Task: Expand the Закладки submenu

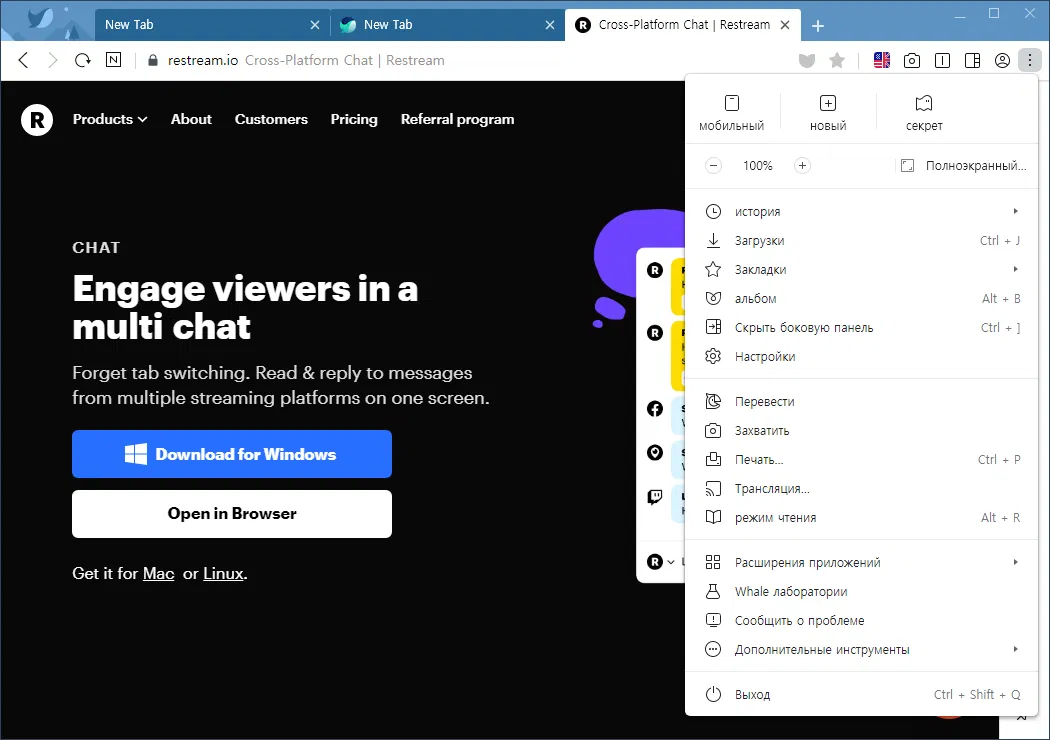Action: [x=862, y=269]
